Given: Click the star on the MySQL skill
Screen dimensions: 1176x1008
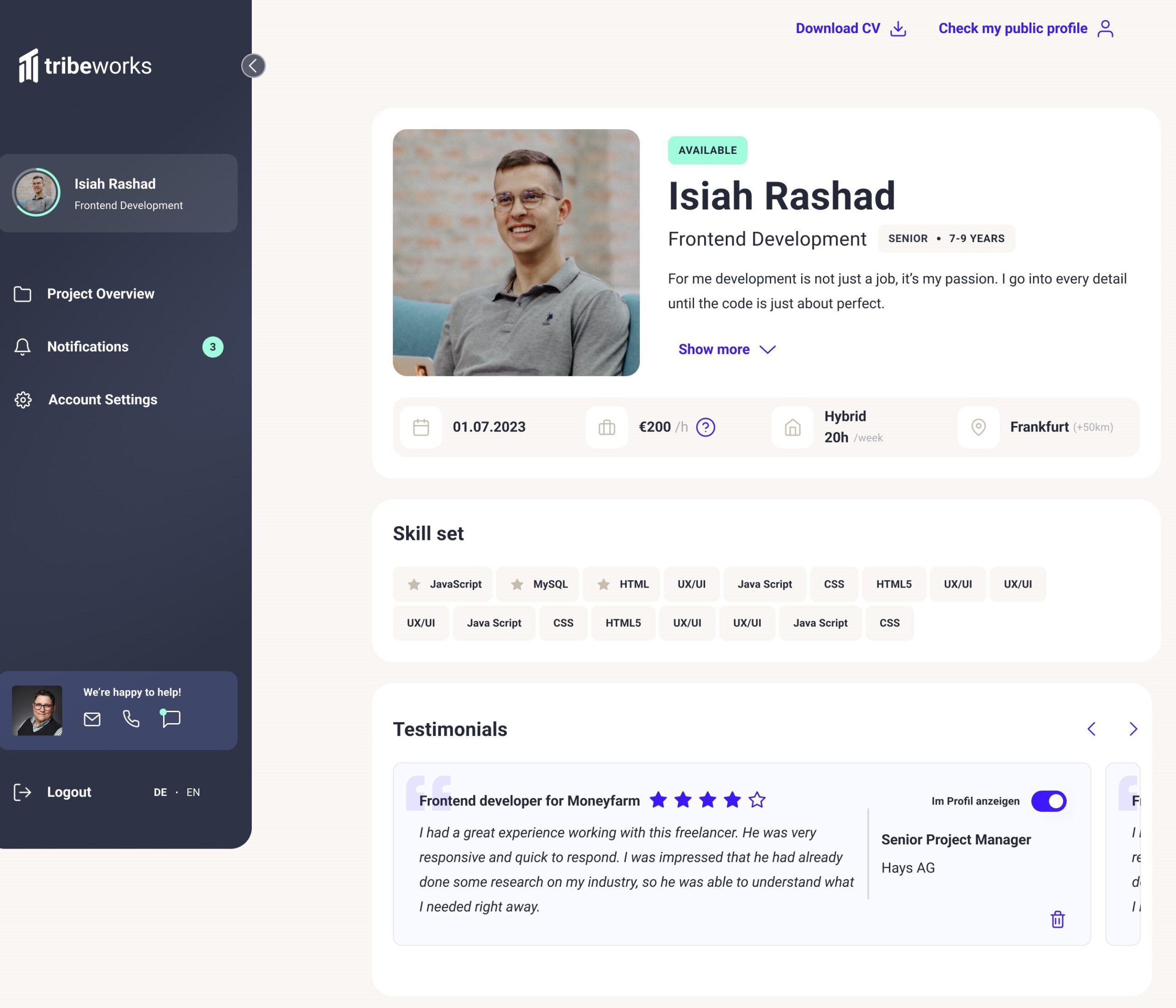Looking at the screenshot, I should 517,584.
